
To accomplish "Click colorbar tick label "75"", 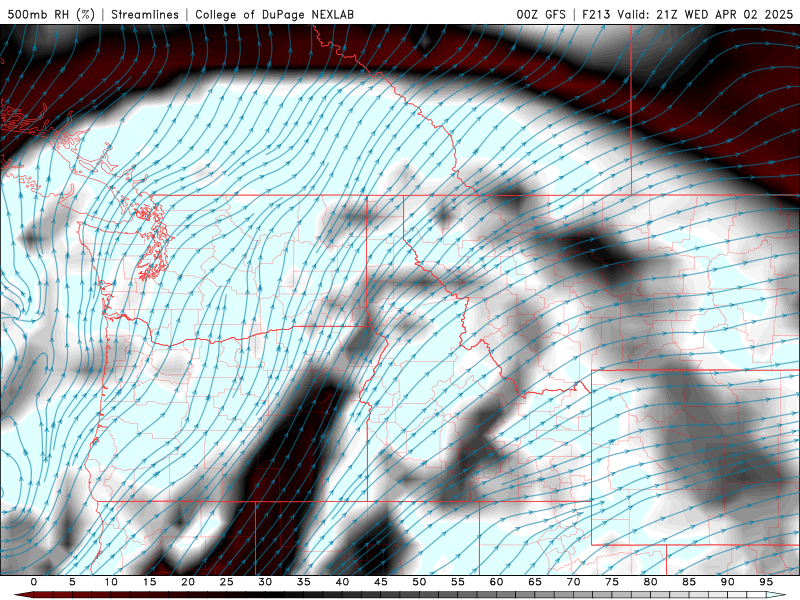I will pyautogui.click(x=612, y=582).
